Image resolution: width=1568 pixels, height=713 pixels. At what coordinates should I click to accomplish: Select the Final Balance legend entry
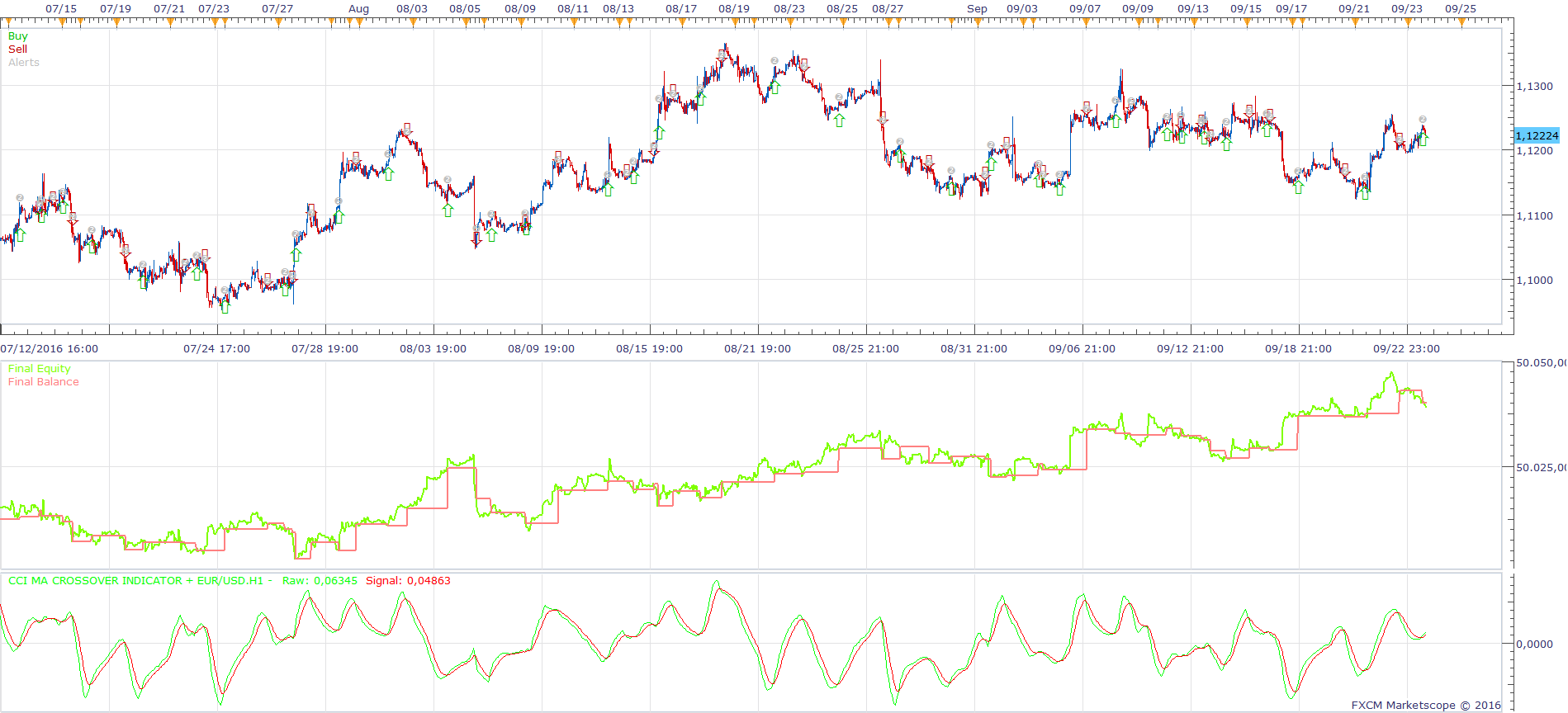44,382
